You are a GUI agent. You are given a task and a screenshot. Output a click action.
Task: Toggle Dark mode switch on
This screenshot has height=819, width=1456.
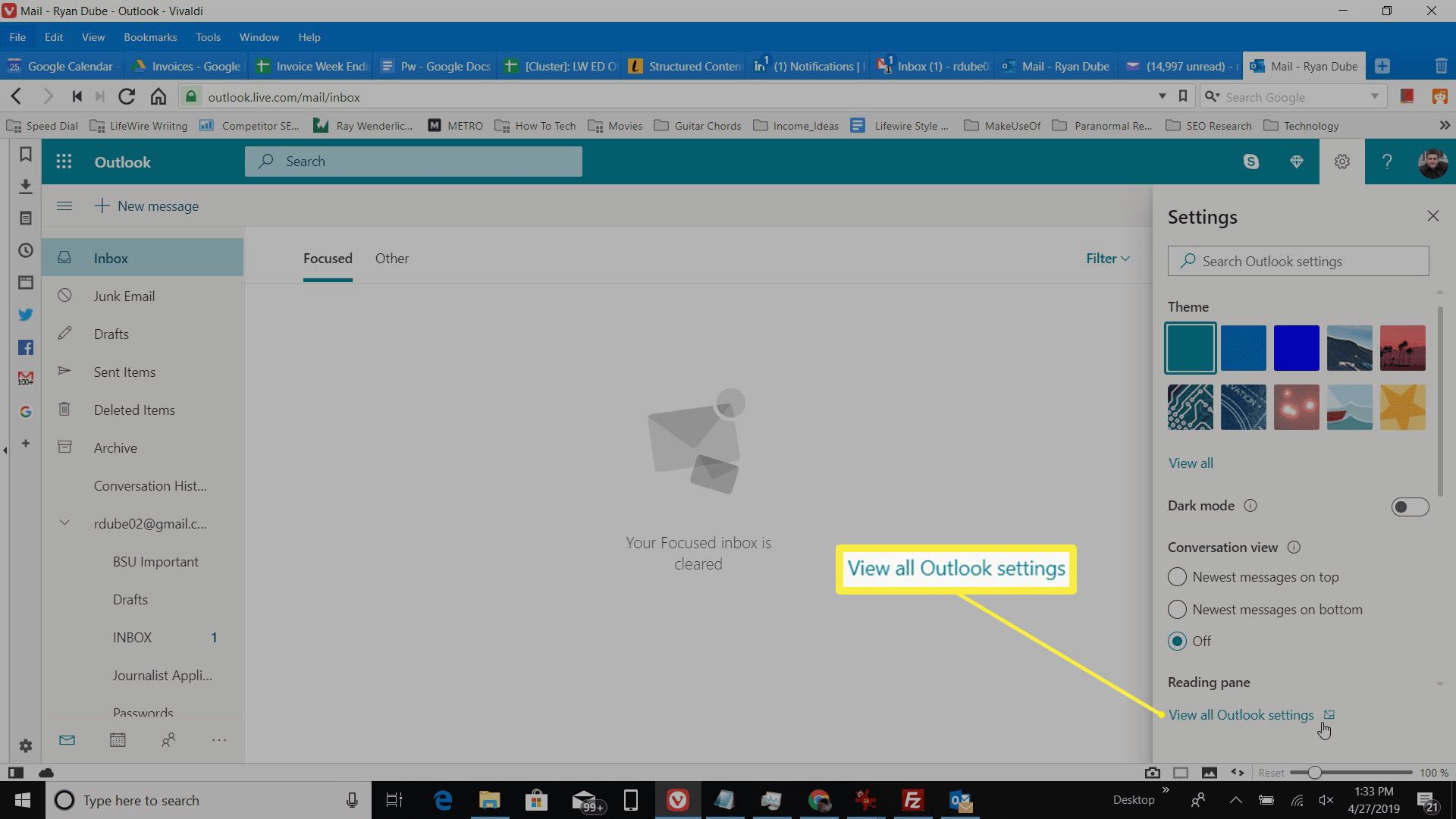pyautogui.click(x=1410, y=506)
